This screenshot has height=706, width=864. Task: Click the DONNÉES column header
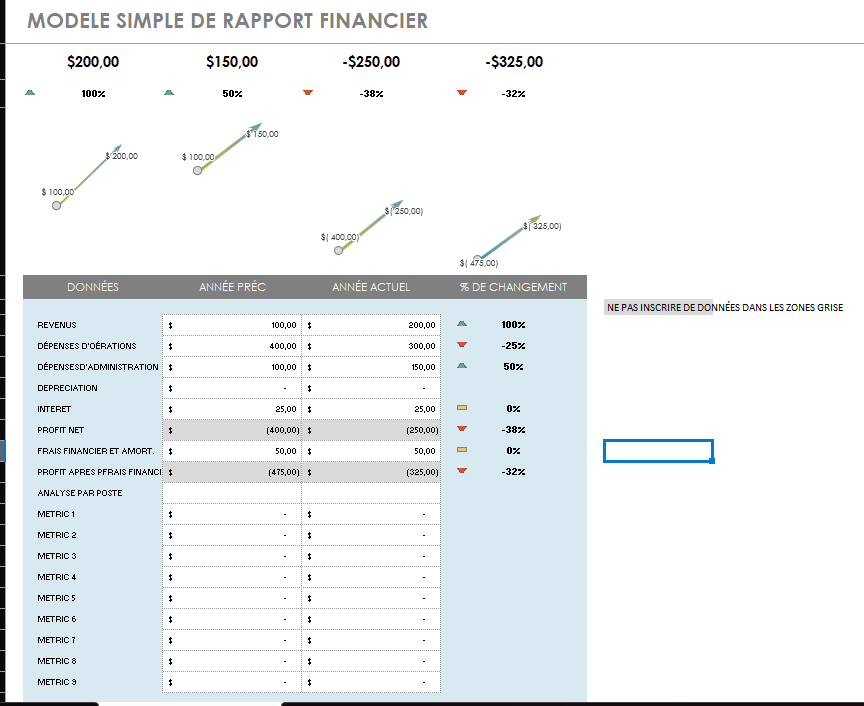pos(93,287)
